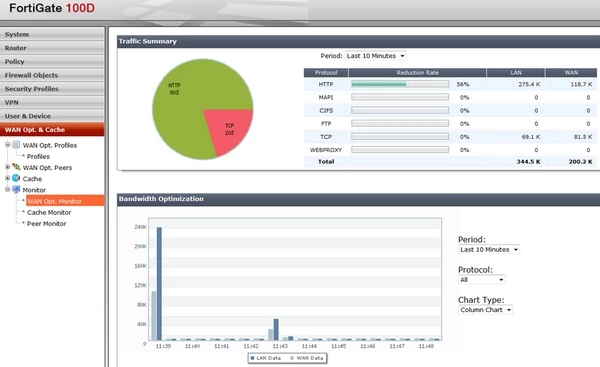Open the Profiles tree item
This screenshot has height=367, width=600.
[38, 157]
